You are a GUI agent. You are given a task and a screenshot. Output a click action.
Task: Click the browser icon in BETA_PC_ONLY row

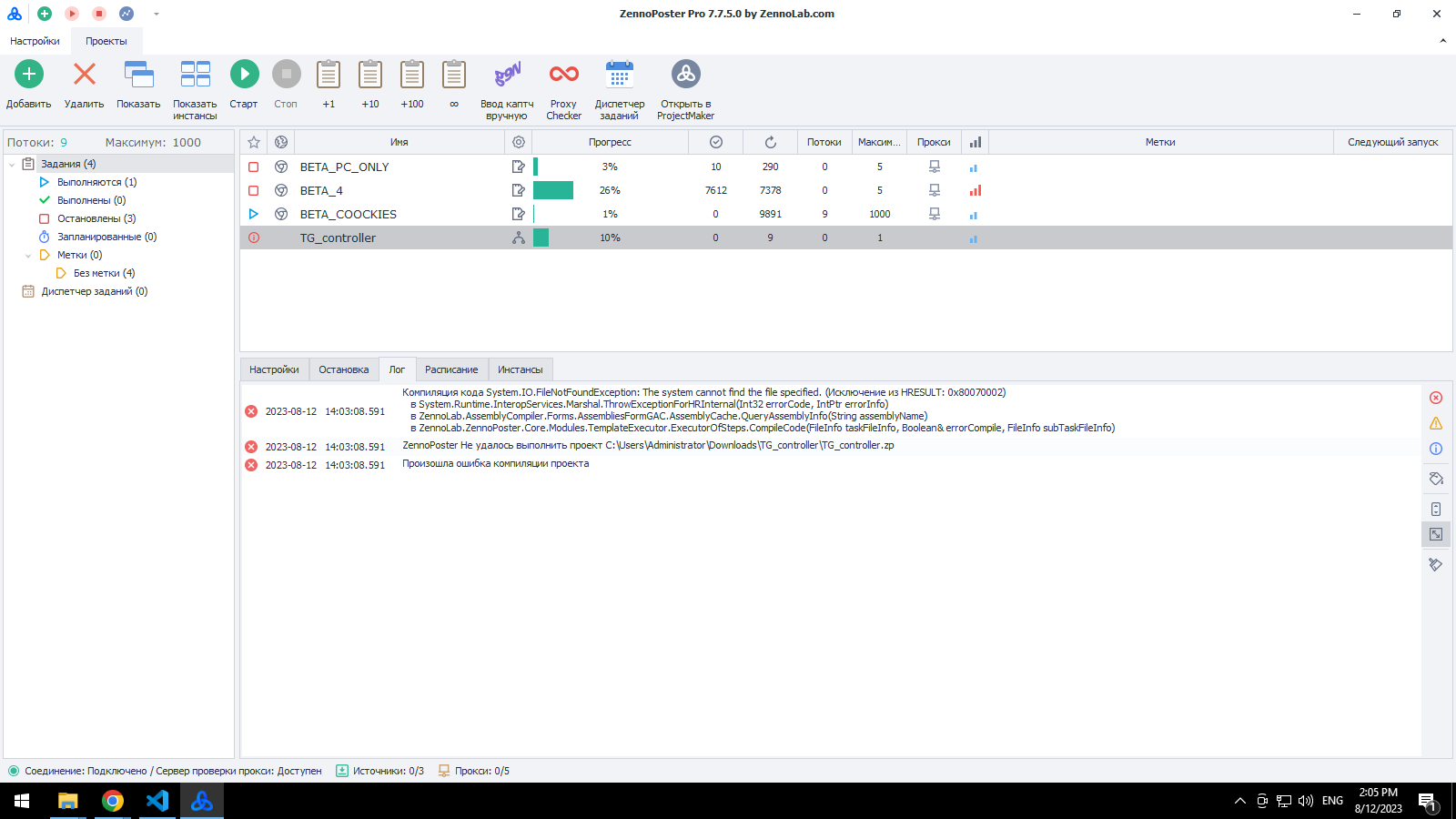point(281,167)
